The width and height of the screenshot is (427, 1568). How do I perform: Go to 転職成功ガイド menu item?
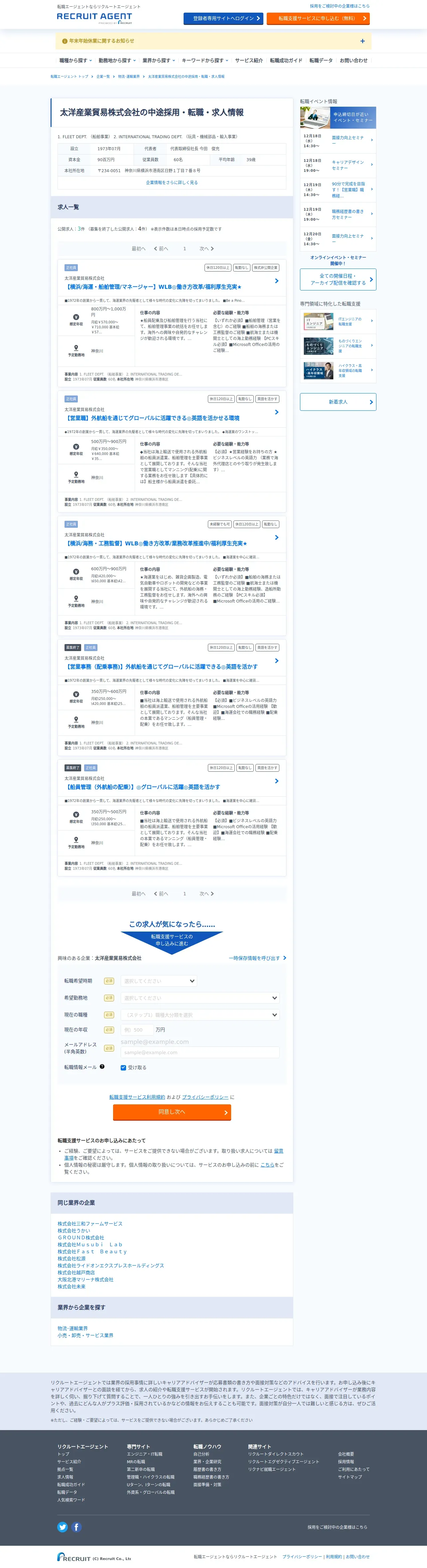point(286,61)
